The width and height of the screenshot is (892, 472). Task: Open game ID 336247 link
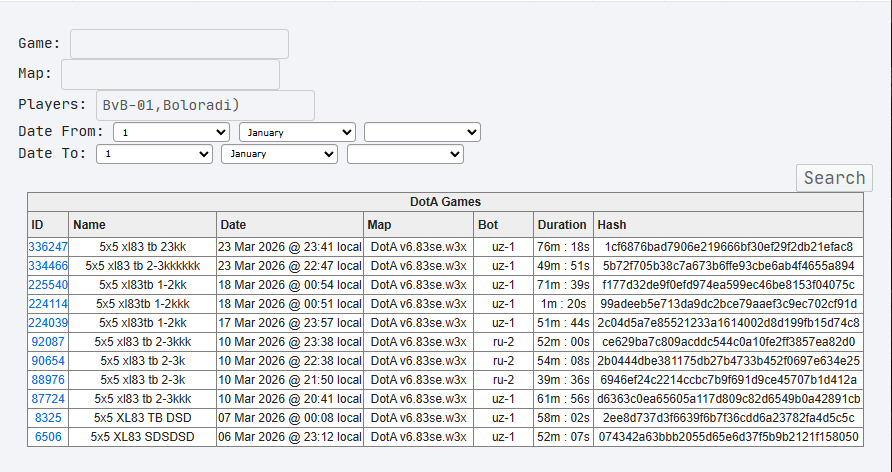pos(48,247)
